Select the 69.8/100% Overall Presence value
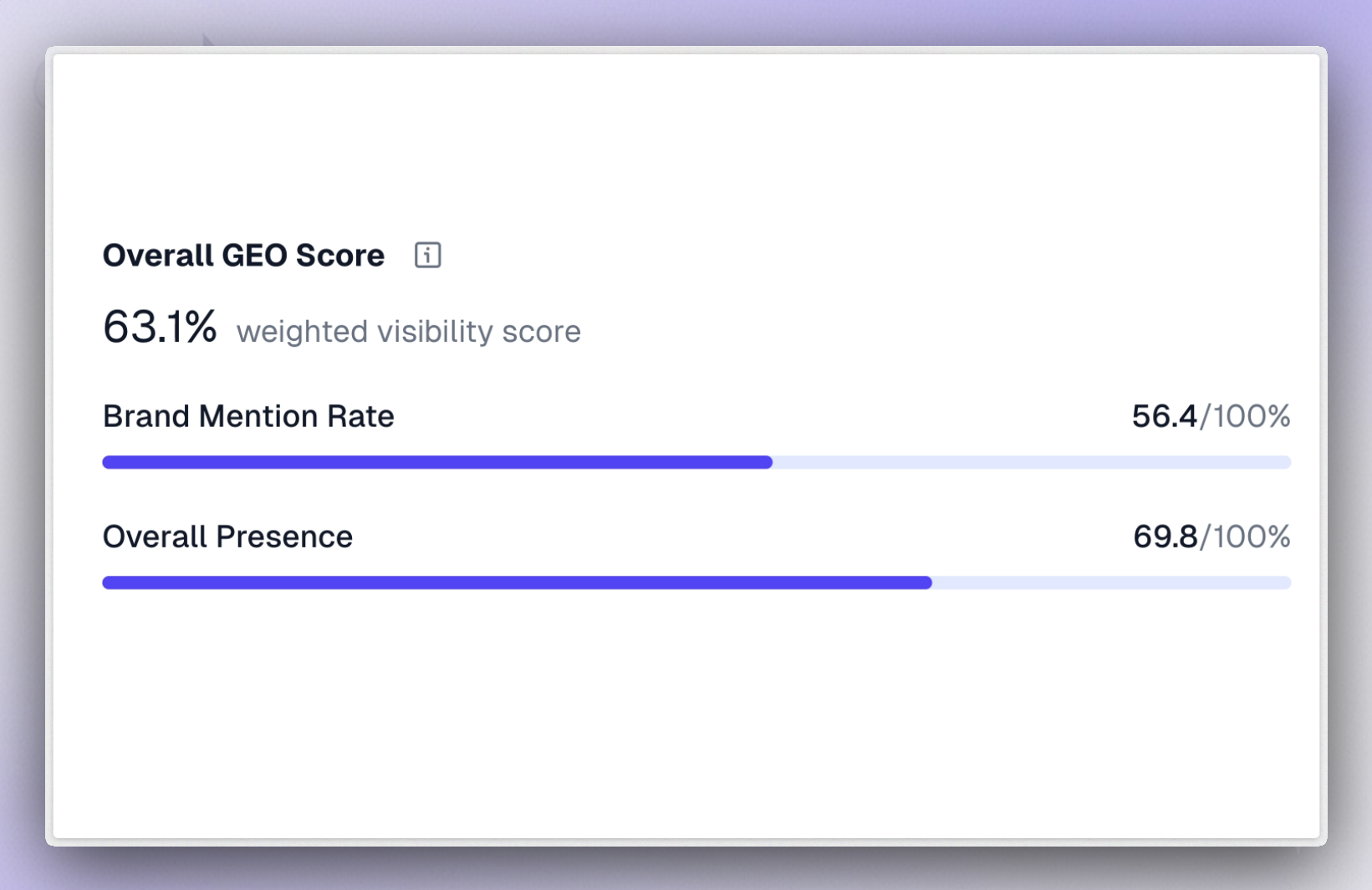This screenshot has height=890, width=1372. pyautogui.click(x=1211, y=537)
